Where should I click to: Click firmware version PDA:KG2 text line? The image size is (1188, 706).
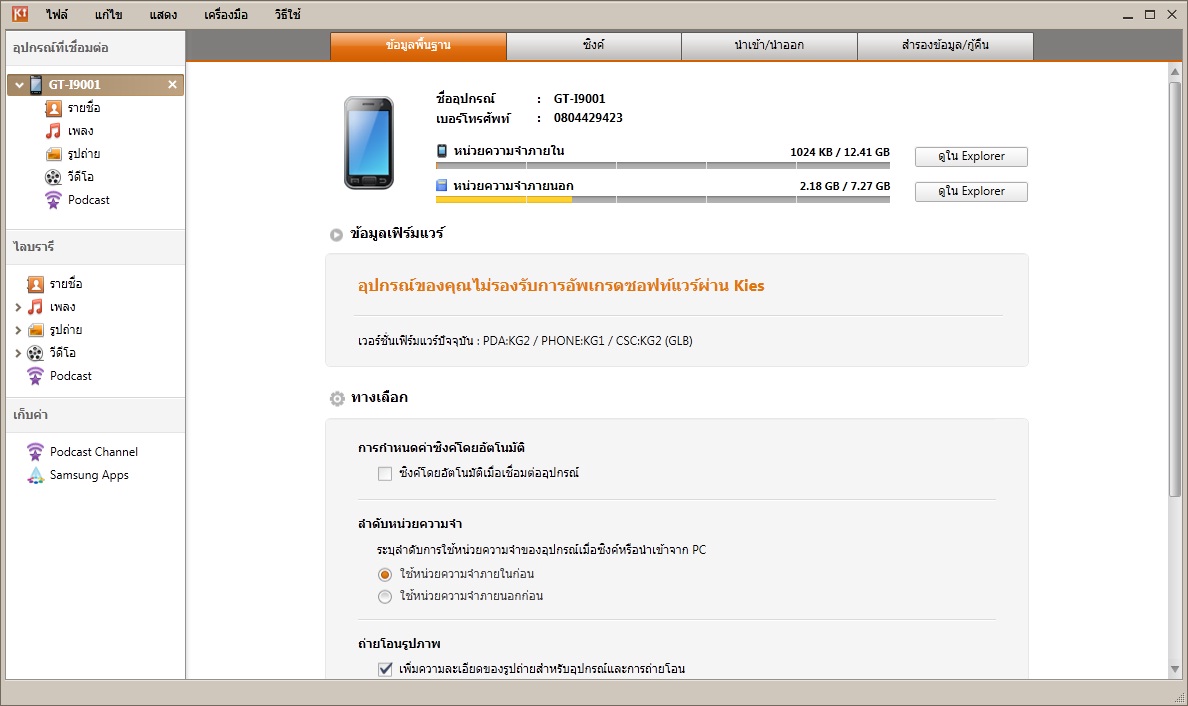[525, 341]
